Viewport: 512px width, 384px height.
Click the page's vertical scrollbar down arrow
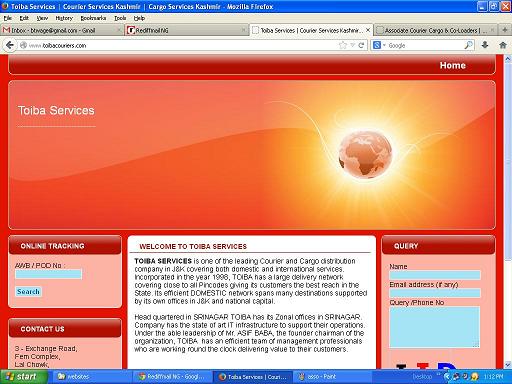click(x=508, y=365)
